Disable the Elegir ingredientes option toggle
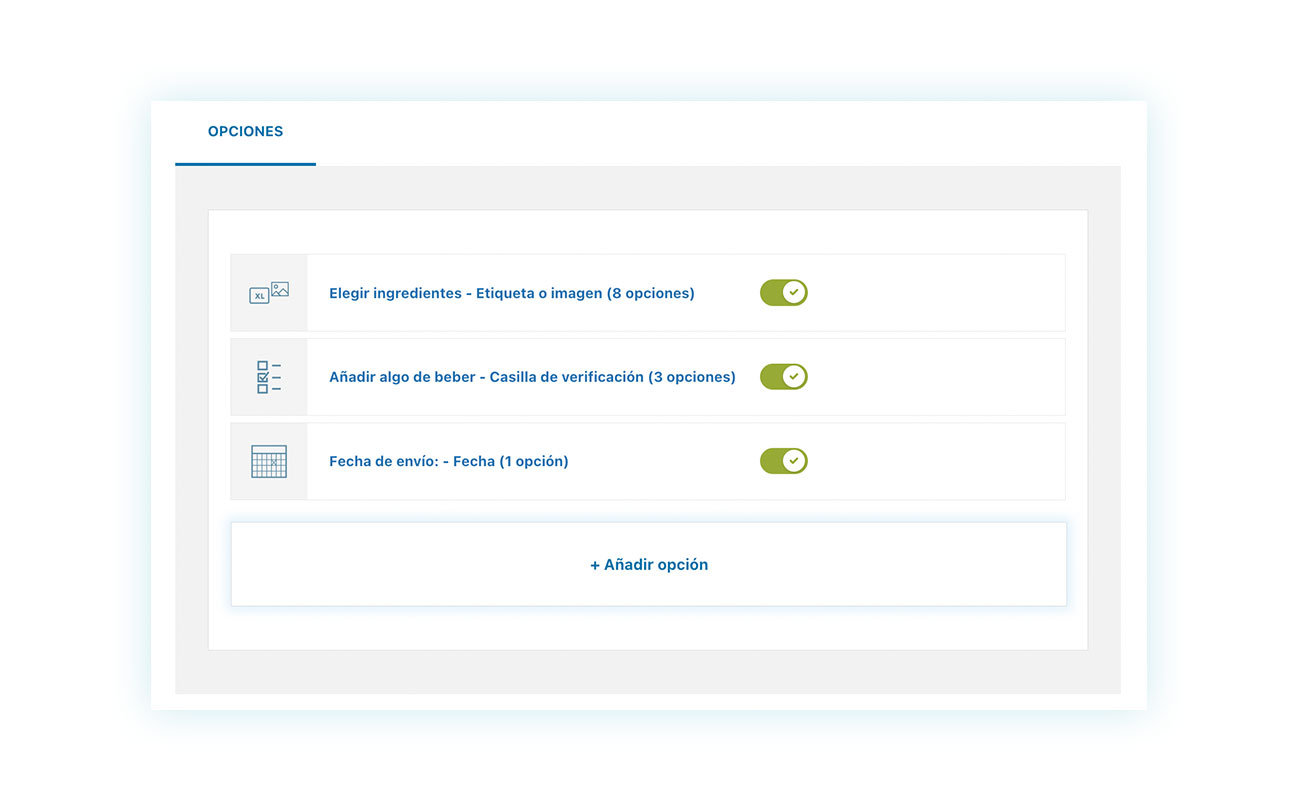The image size is (1300, 811). [783, 293]
